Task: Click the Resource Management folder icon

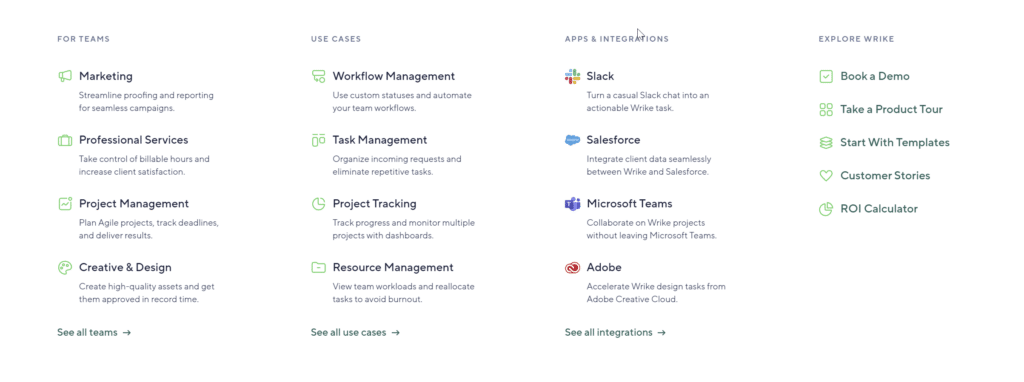Action: [318, 268]
